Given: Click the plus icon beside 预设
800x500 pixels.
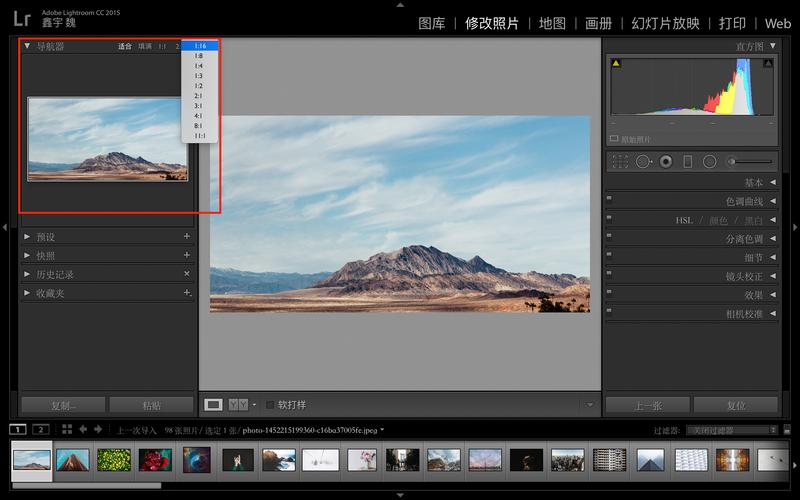Looking at the screenshot, I should [187, 237].
